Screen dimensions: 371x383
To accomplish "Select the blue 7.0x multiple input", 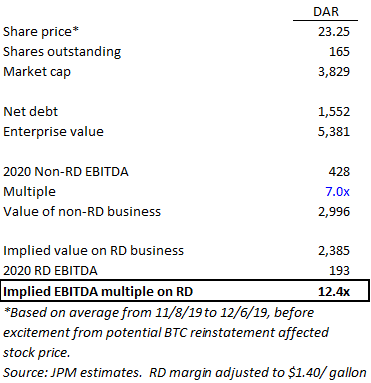I will (x=337, y=192).
